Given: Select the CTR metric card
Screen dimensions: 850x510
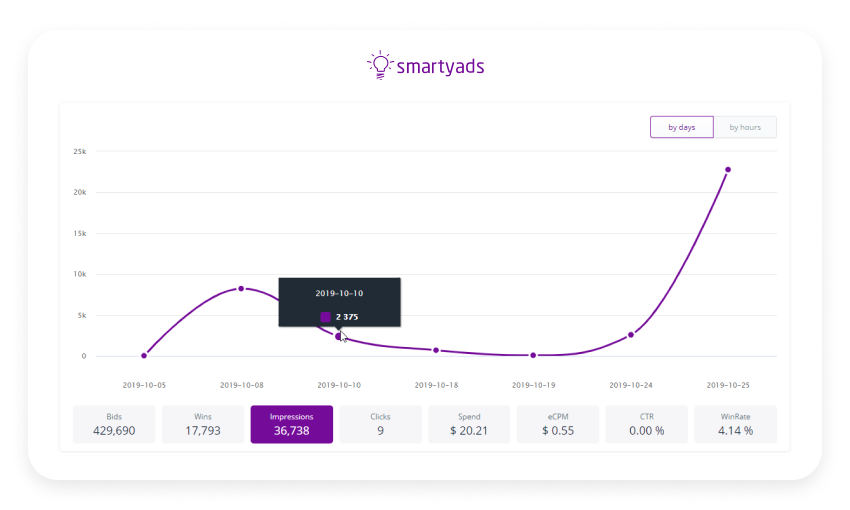Looking at the screenshot, I should [646, 424].
